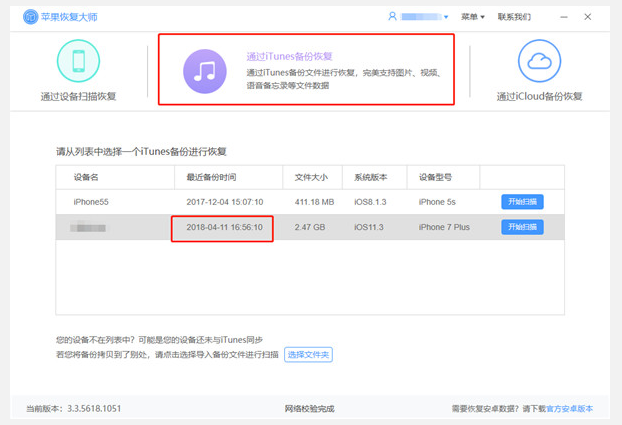Click the 最近备份时间 column header
622x425 pixels.
tap(211, 177)
